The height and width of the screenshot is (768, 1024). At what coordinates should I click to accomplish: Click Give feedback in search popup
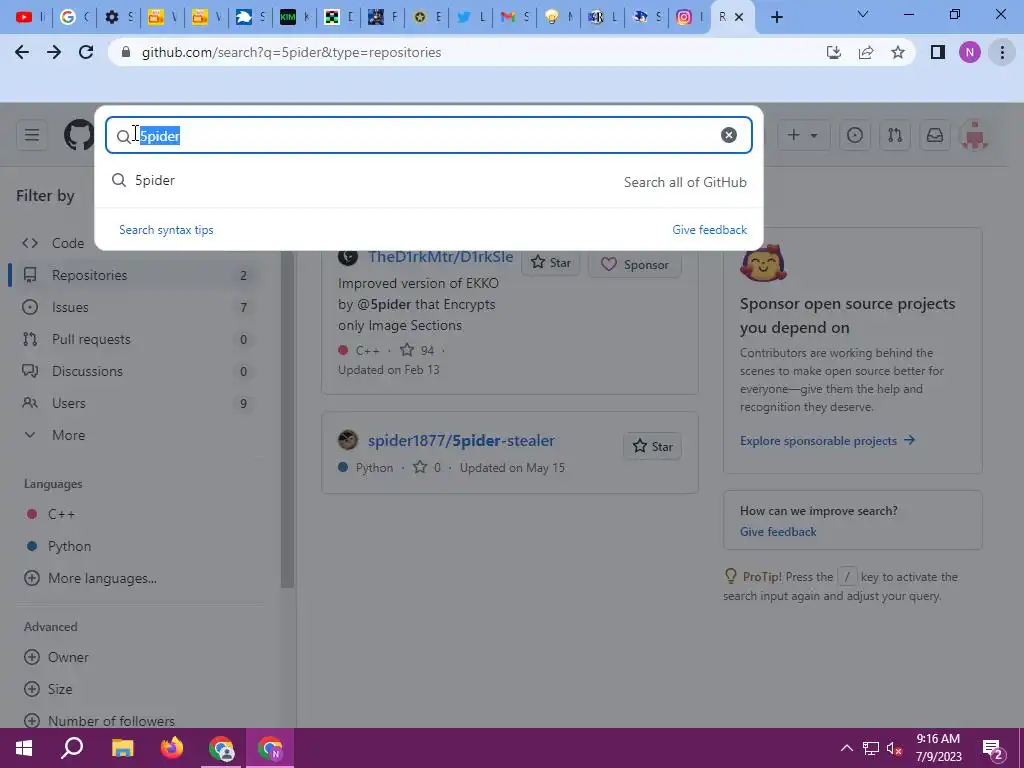pyautogui.click(x=709, y=230)
